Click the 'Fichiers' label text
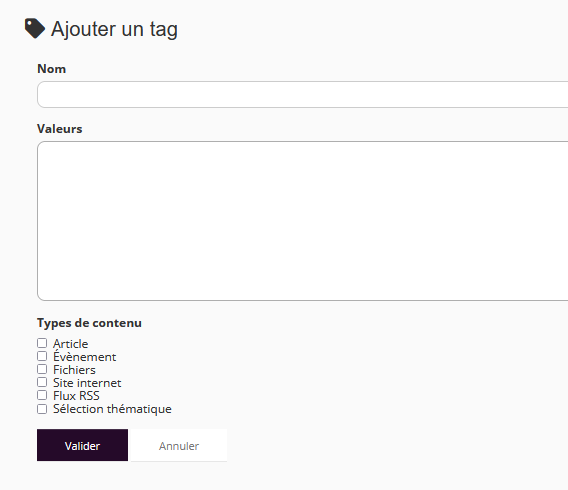 (x=74, y=370)
